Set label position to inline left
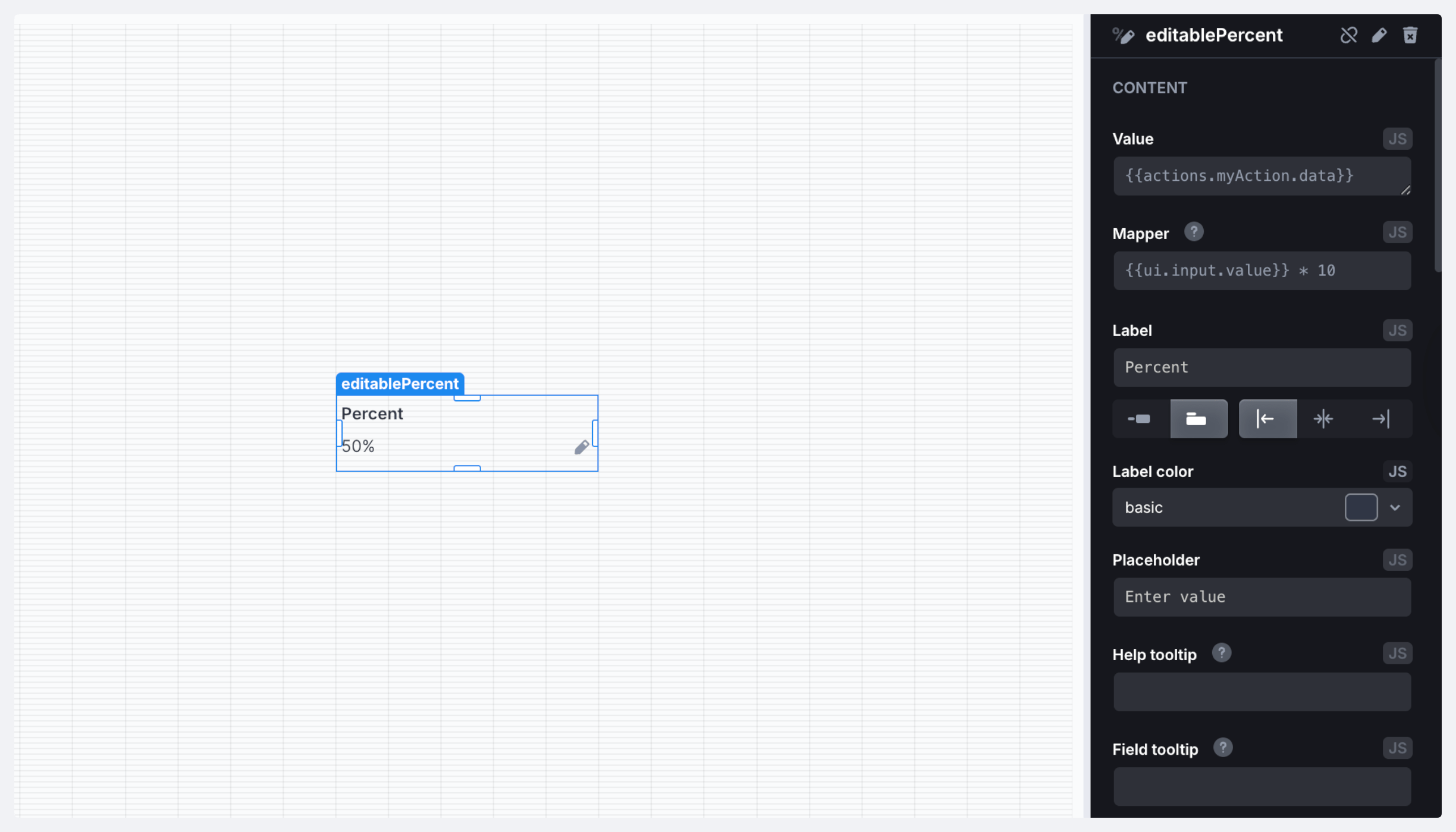1456x832 pixels. (x=1140, y=419)
